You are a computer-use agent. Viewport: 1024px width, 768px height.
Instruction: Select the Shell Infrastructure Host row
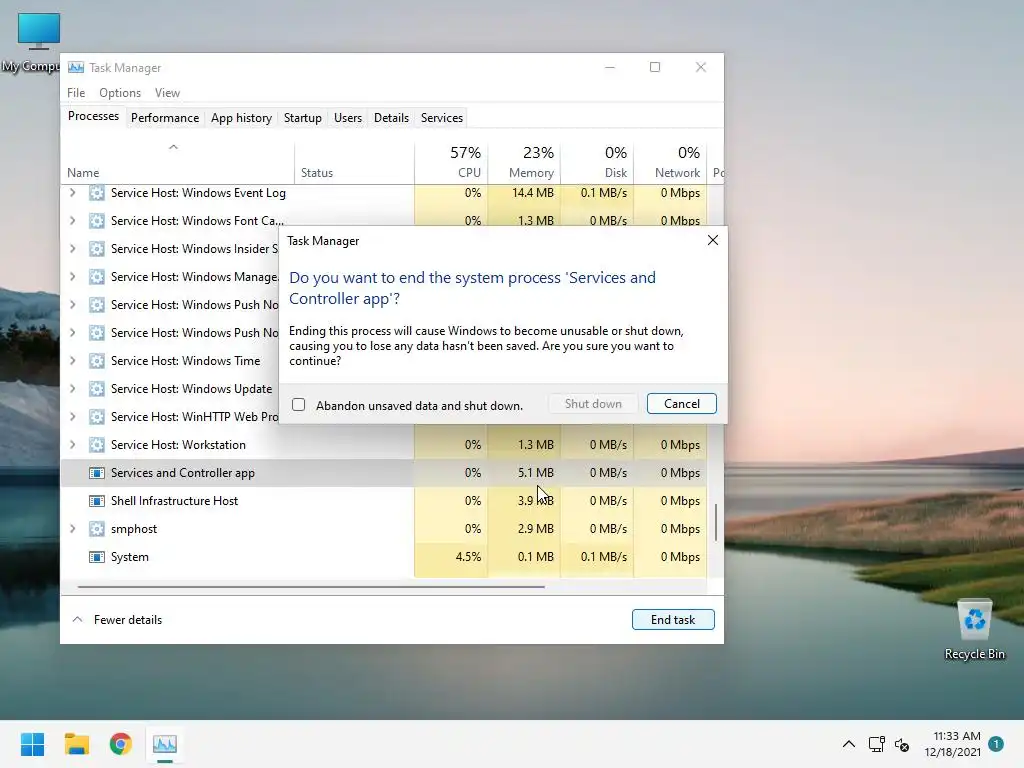[384, 501]
